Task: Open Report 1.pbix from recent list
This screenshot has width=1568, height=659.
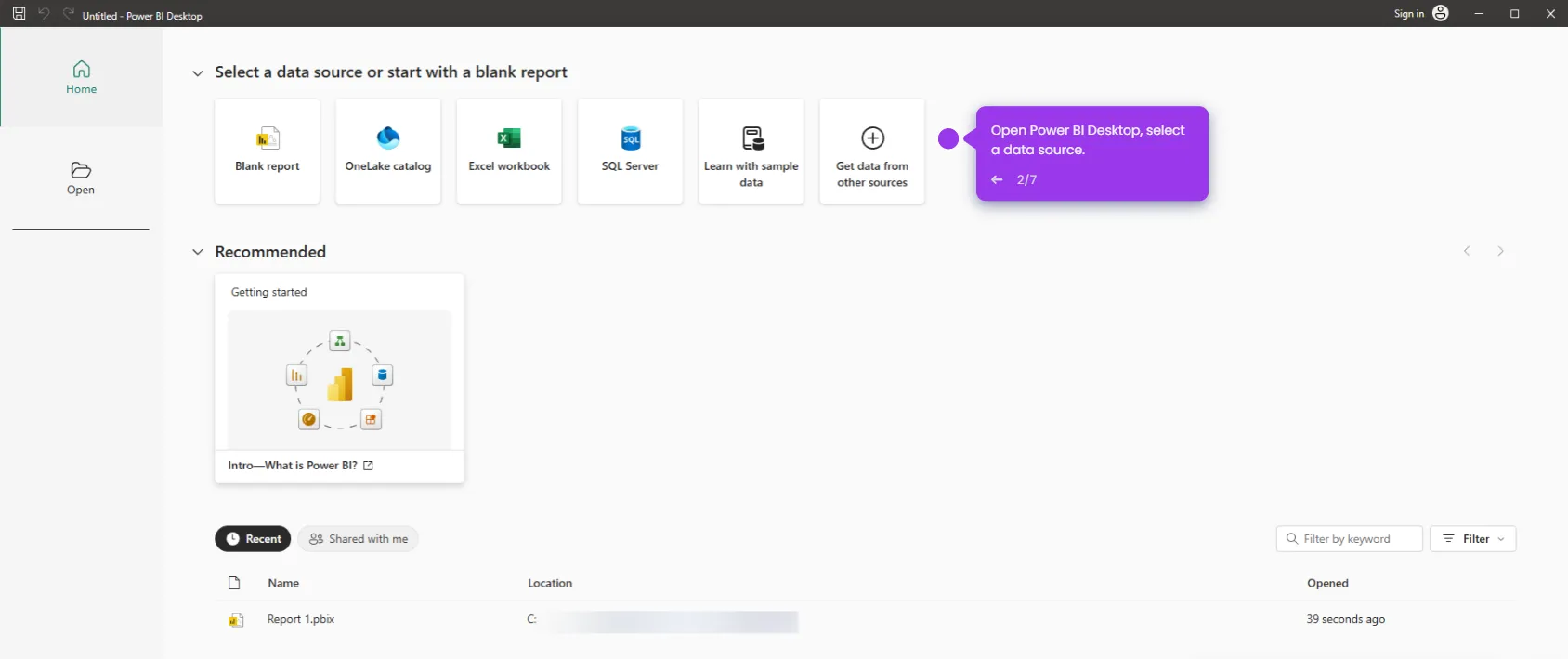Action: coord(301,619)
